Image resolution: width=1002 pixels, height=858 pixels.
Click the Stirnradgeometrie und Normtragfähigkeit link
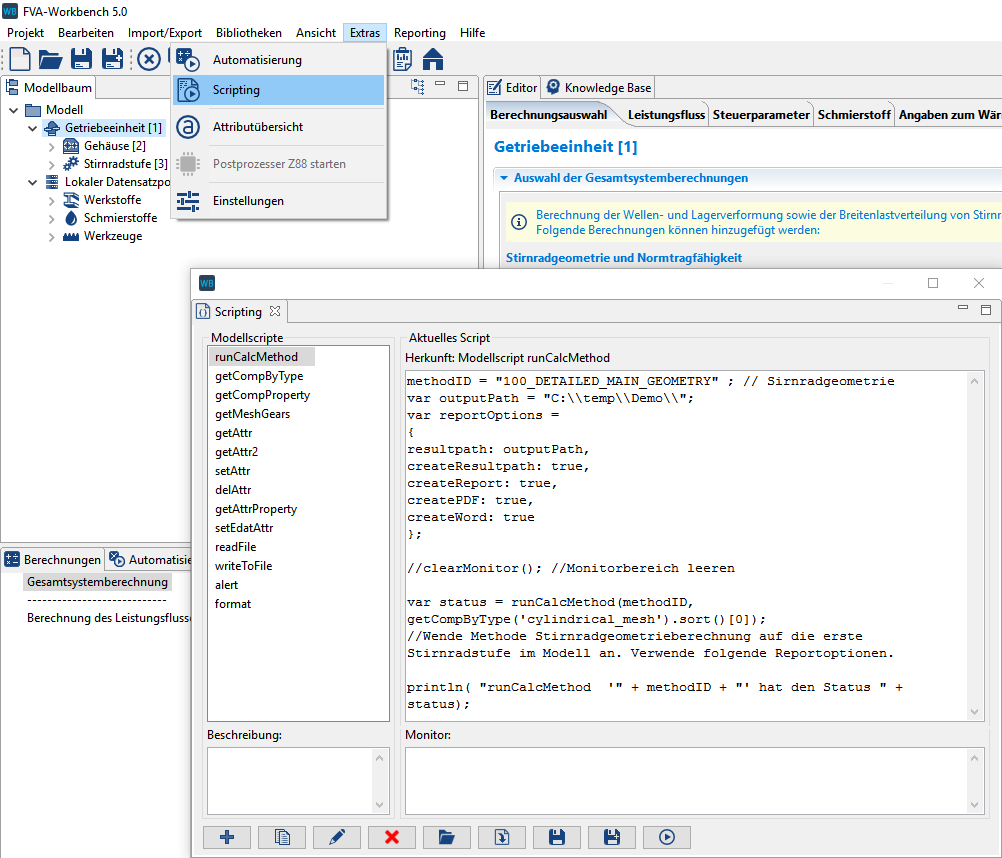(x=624, y=258)
